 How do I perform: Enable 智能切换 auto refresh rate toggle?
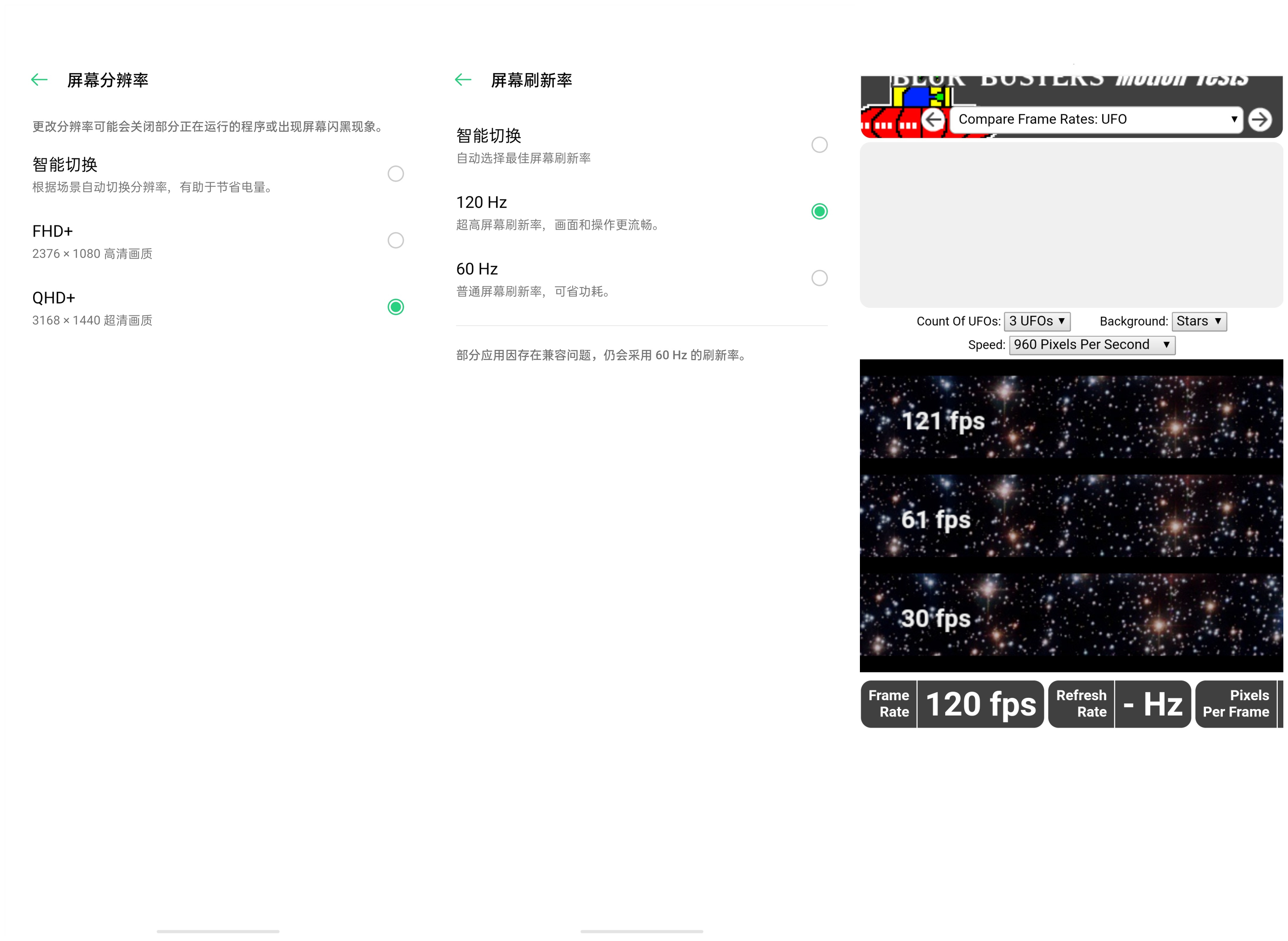[820, 145]
